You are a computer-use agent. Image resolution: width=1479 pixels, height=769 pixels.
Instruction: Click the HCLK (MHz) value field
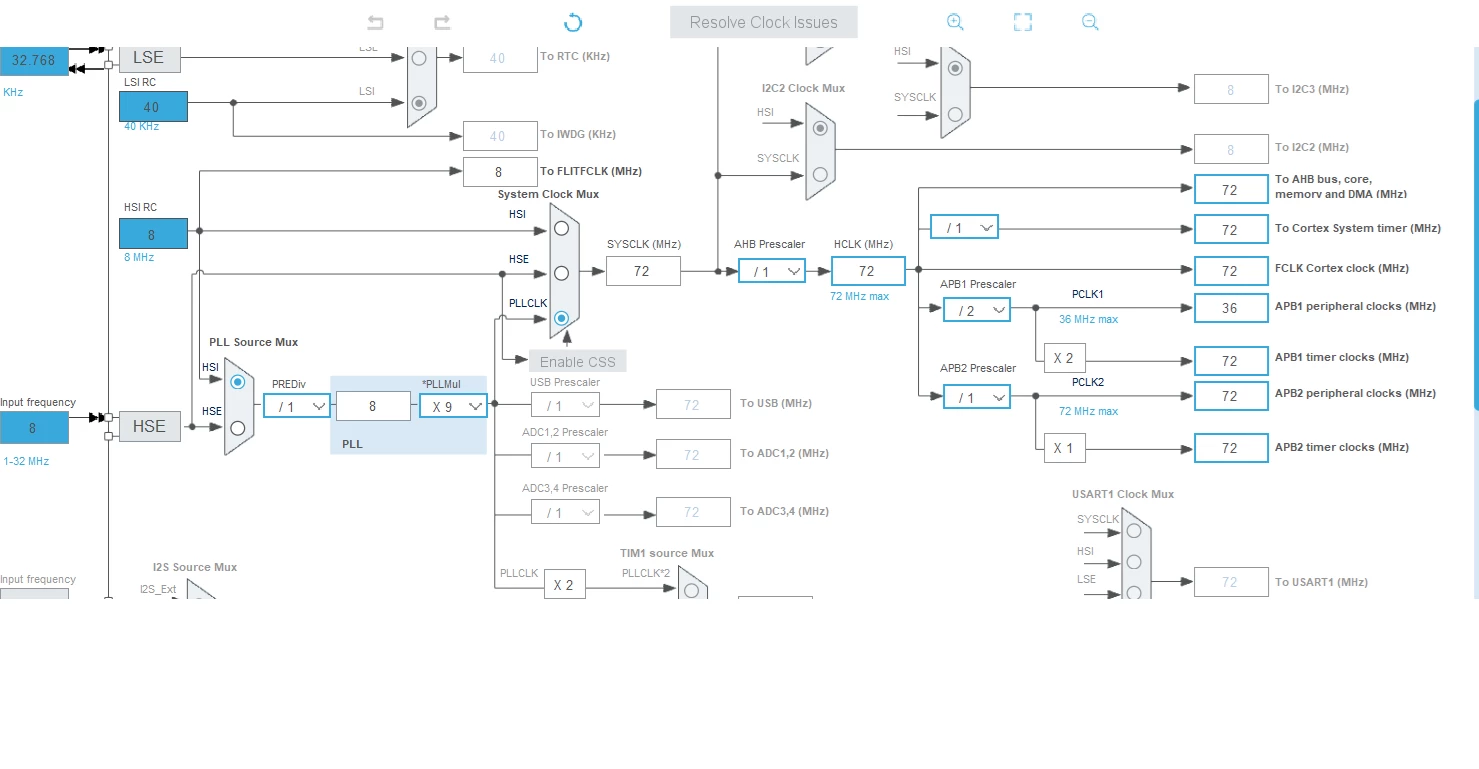click(x=867, y=271)
